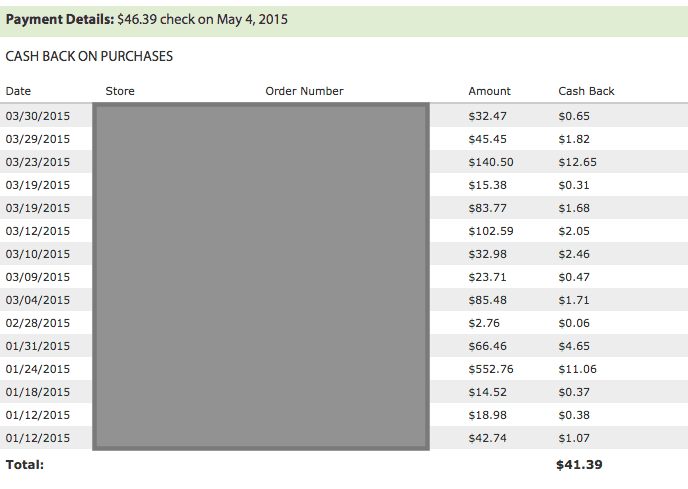Select the date 03/23/2015
The height and width of the screenshot is (489, 688).
[x=38, y=162]
